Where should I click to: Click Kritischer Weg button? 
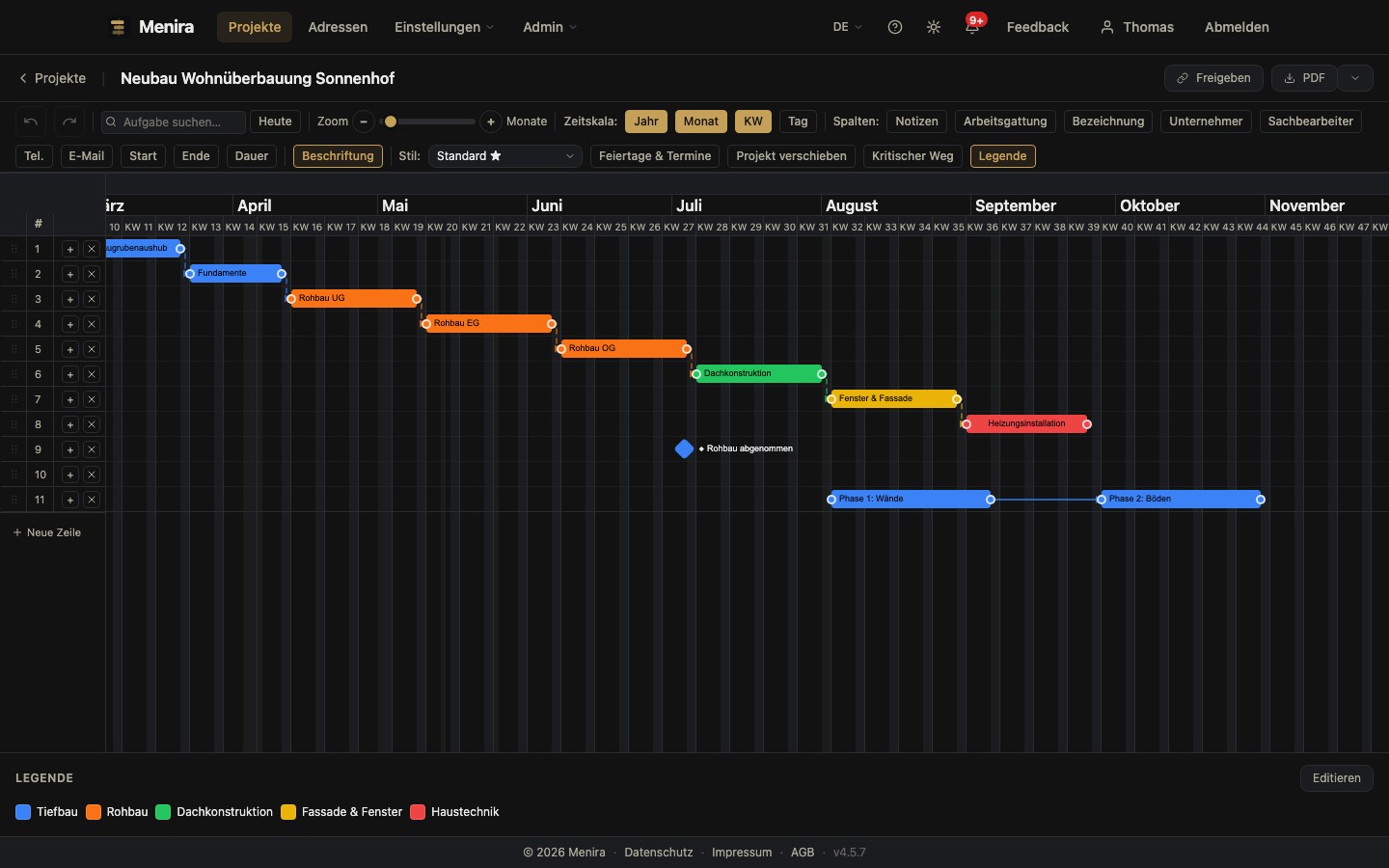[x=912, y=156]
